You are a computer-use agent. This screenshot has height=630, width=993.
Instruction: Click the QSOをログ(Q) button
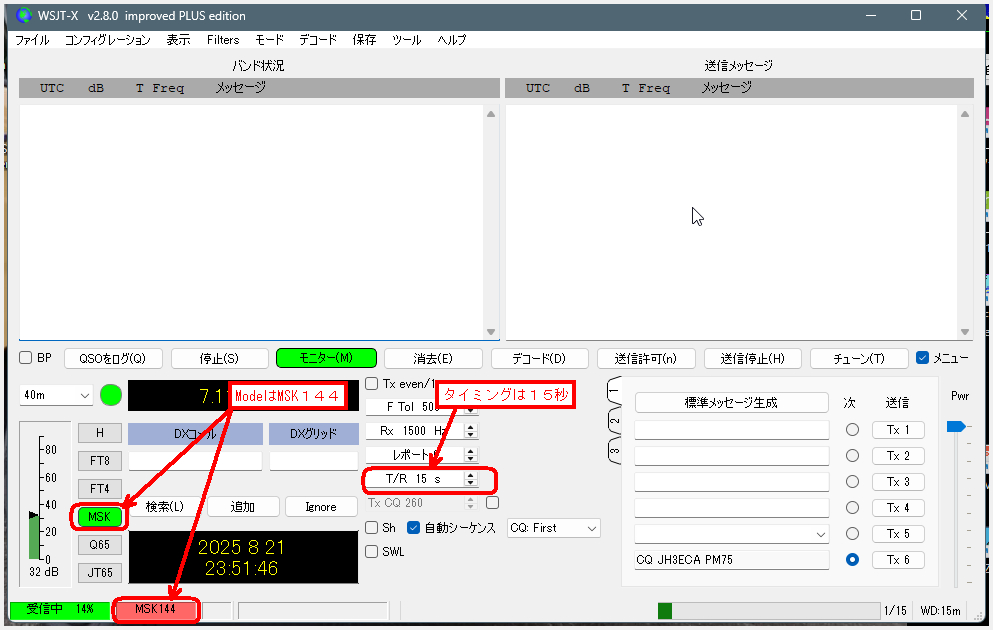113,358
